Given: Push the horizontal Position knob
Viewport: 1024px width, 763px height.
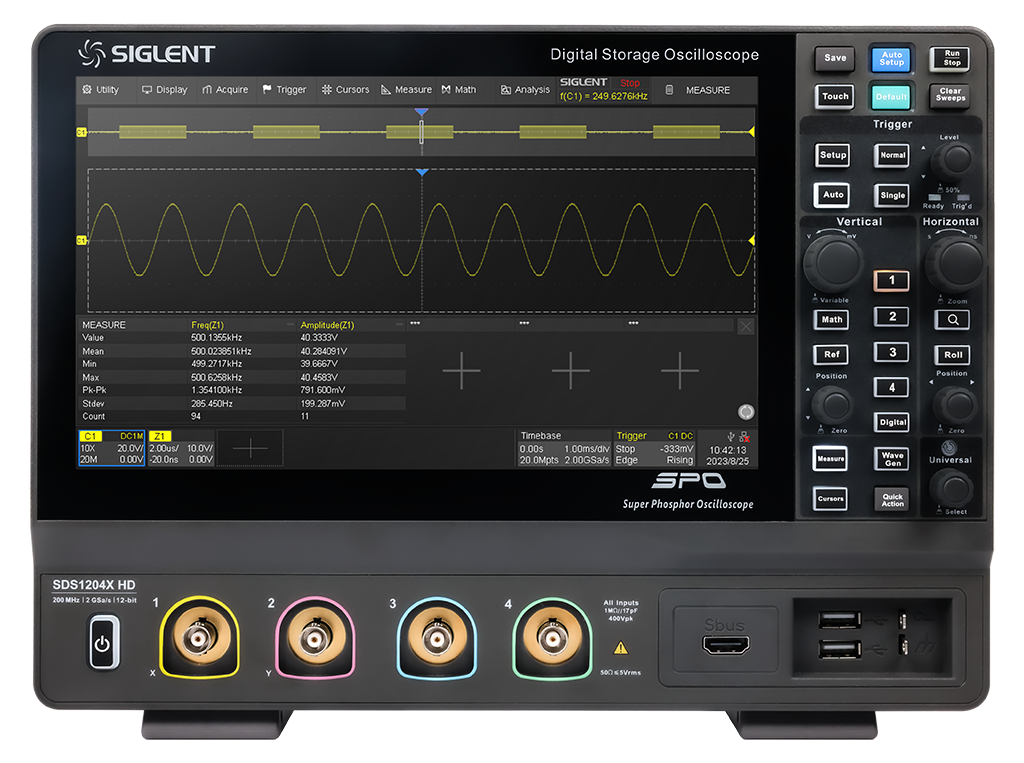Looking at the screenshot, I should pyautogui.click(x=955, y=404).
